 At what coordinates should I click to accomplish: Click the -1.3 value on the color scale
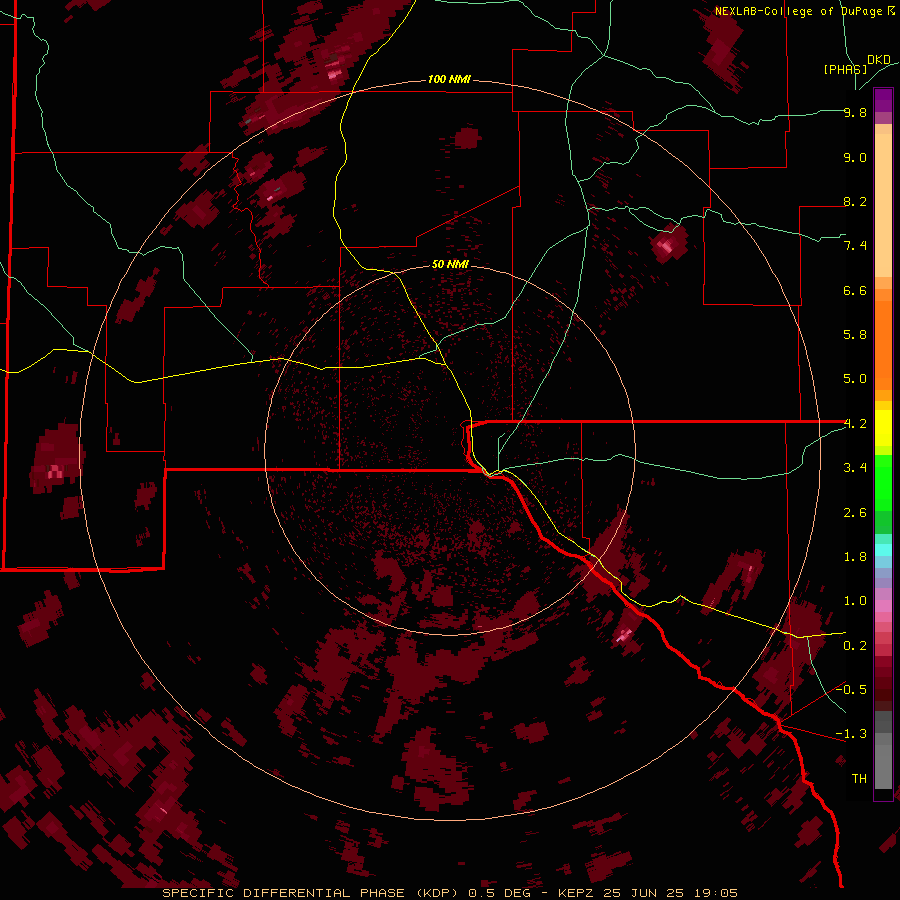pos(851,734)
